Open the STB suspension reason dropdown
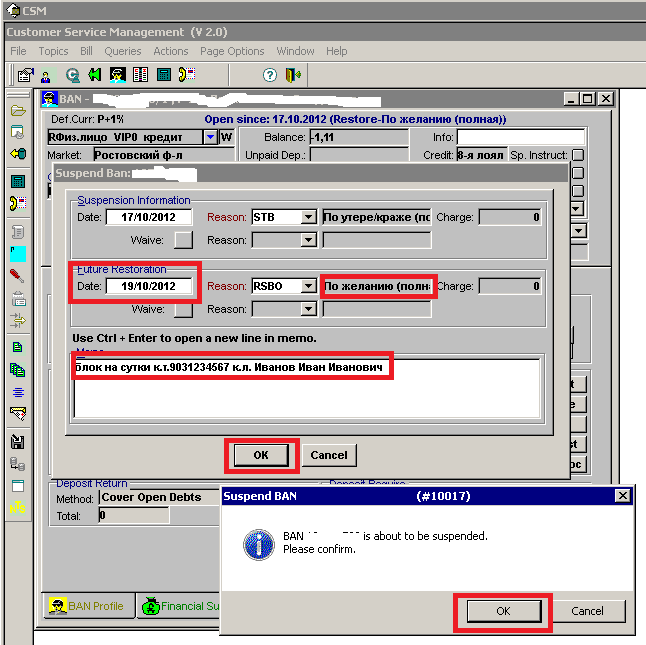 pyautogui.click(x=308, y=217)
